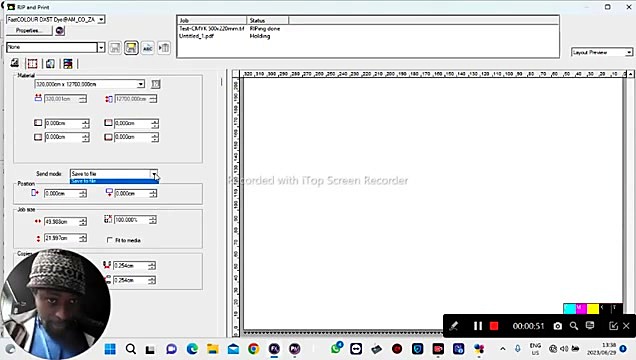The width and height of the screenshot is (636, 360).
Task: Click the grayed-out save preset icon
Action: (115, 48)
